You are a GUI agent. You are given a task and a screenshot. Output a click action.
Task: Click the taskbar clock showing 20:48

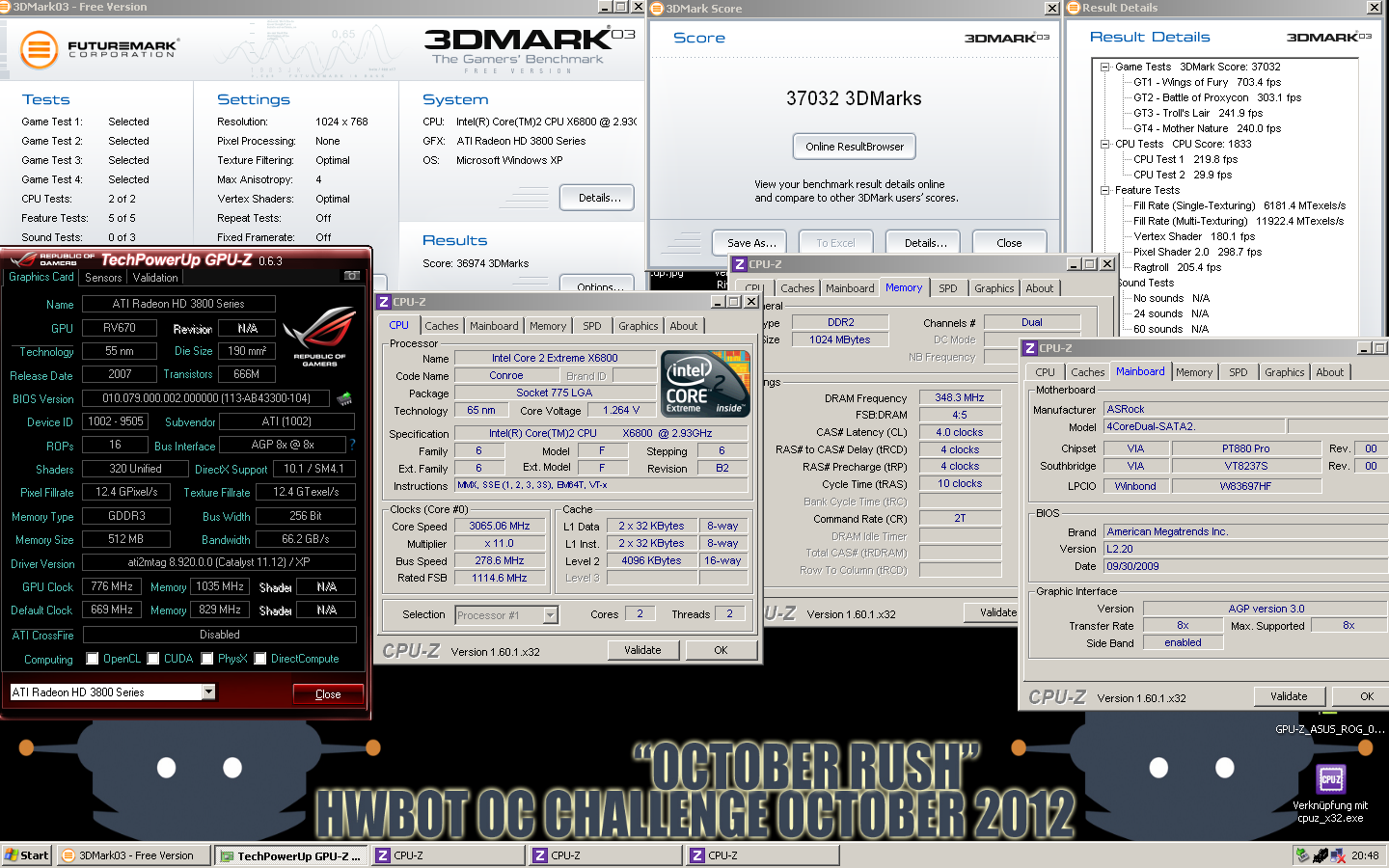(x=1364, y=855)
